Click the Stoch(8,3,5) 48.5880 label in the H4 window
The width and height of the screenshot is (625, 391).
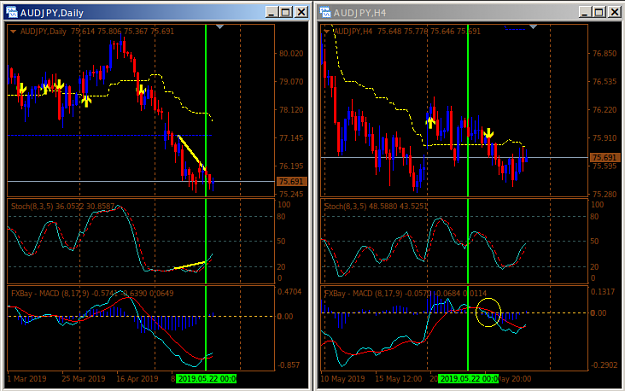[375, 206]
